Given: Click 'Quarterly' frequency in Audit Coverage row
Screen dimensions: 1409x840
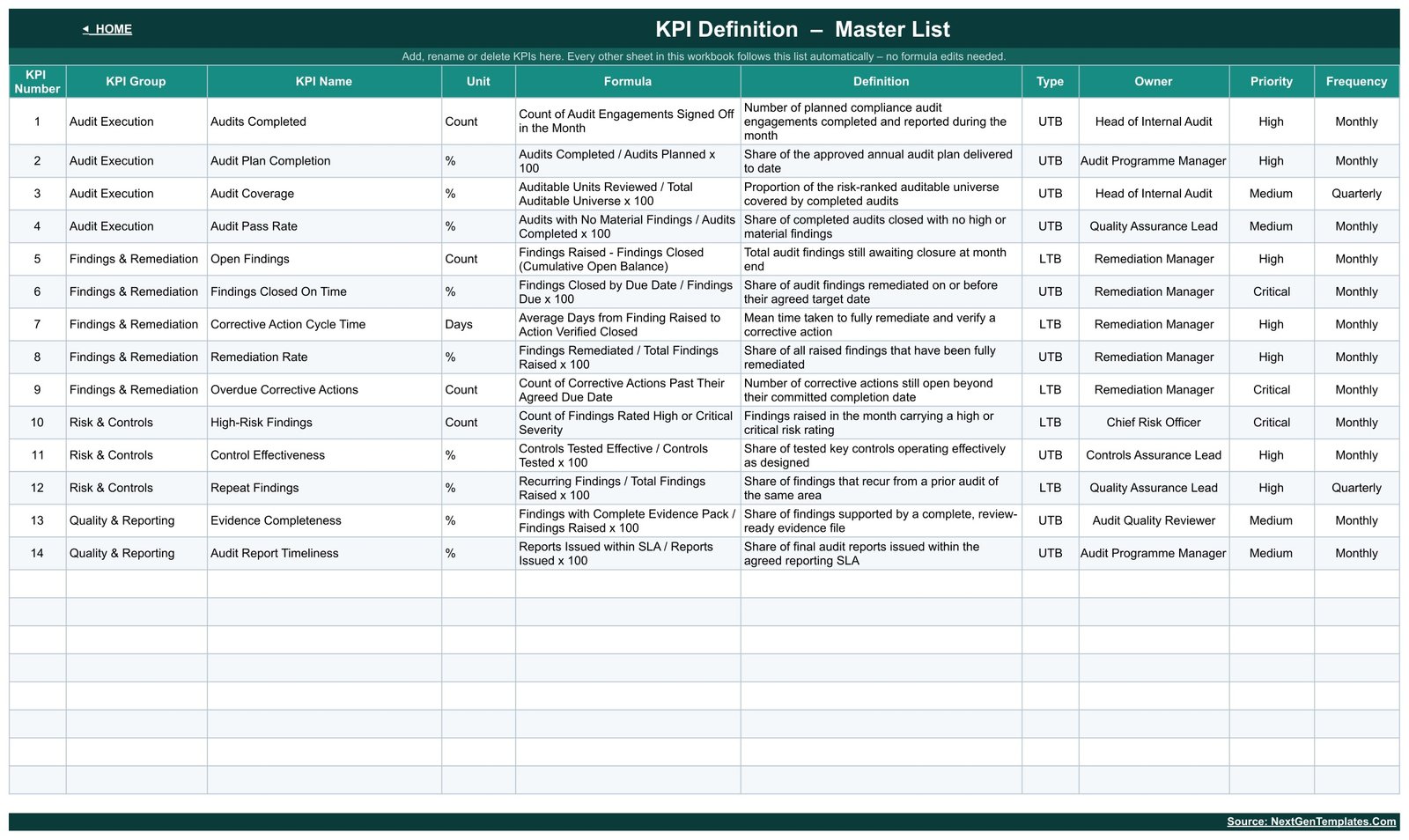Looking at the screenshot, I should (x=1356, y=194).
